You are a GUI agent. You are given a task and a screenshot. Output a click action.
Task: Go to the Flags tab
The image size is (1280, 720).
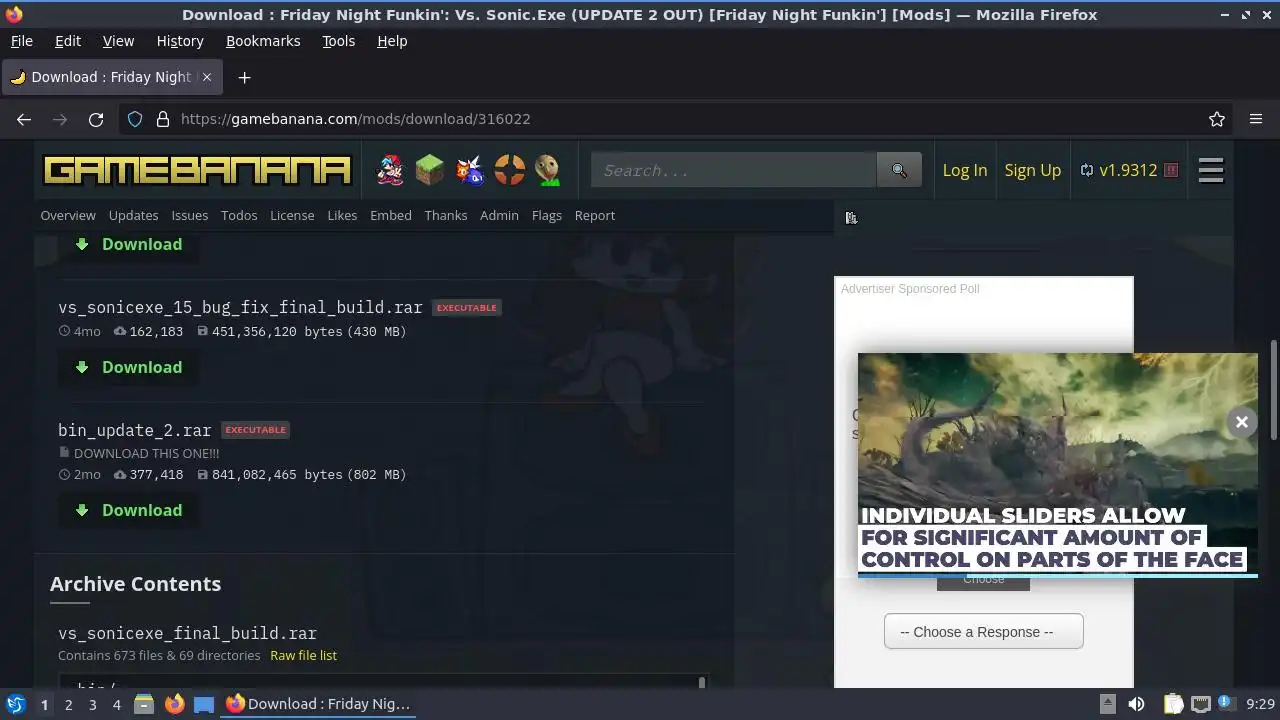pos(546,215)
